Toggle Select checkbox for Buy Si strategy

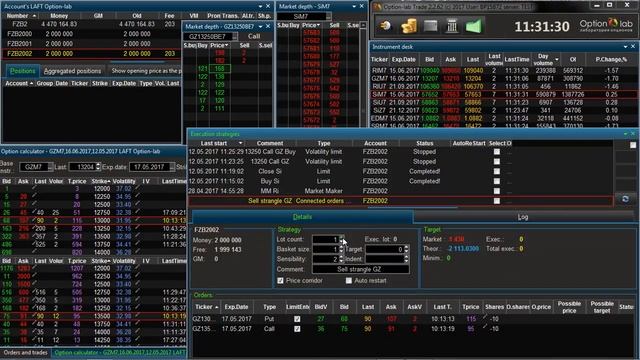coord(497,181)
